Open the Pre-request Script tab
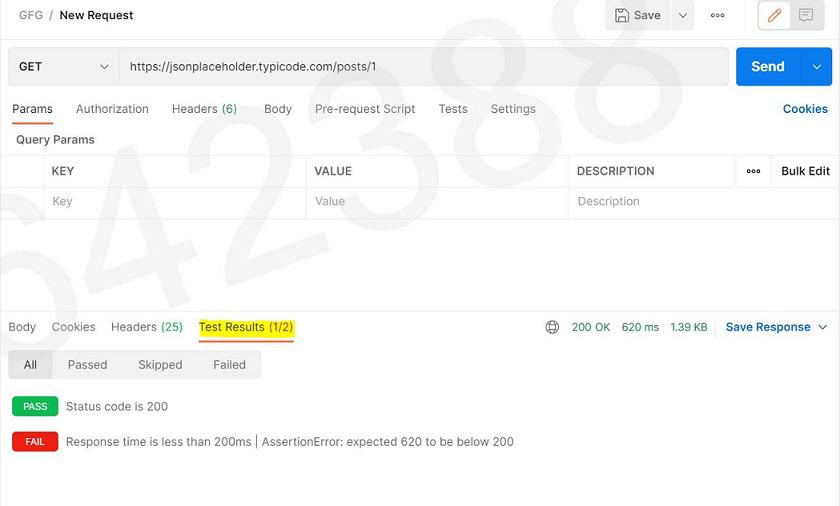 [365, 109]
